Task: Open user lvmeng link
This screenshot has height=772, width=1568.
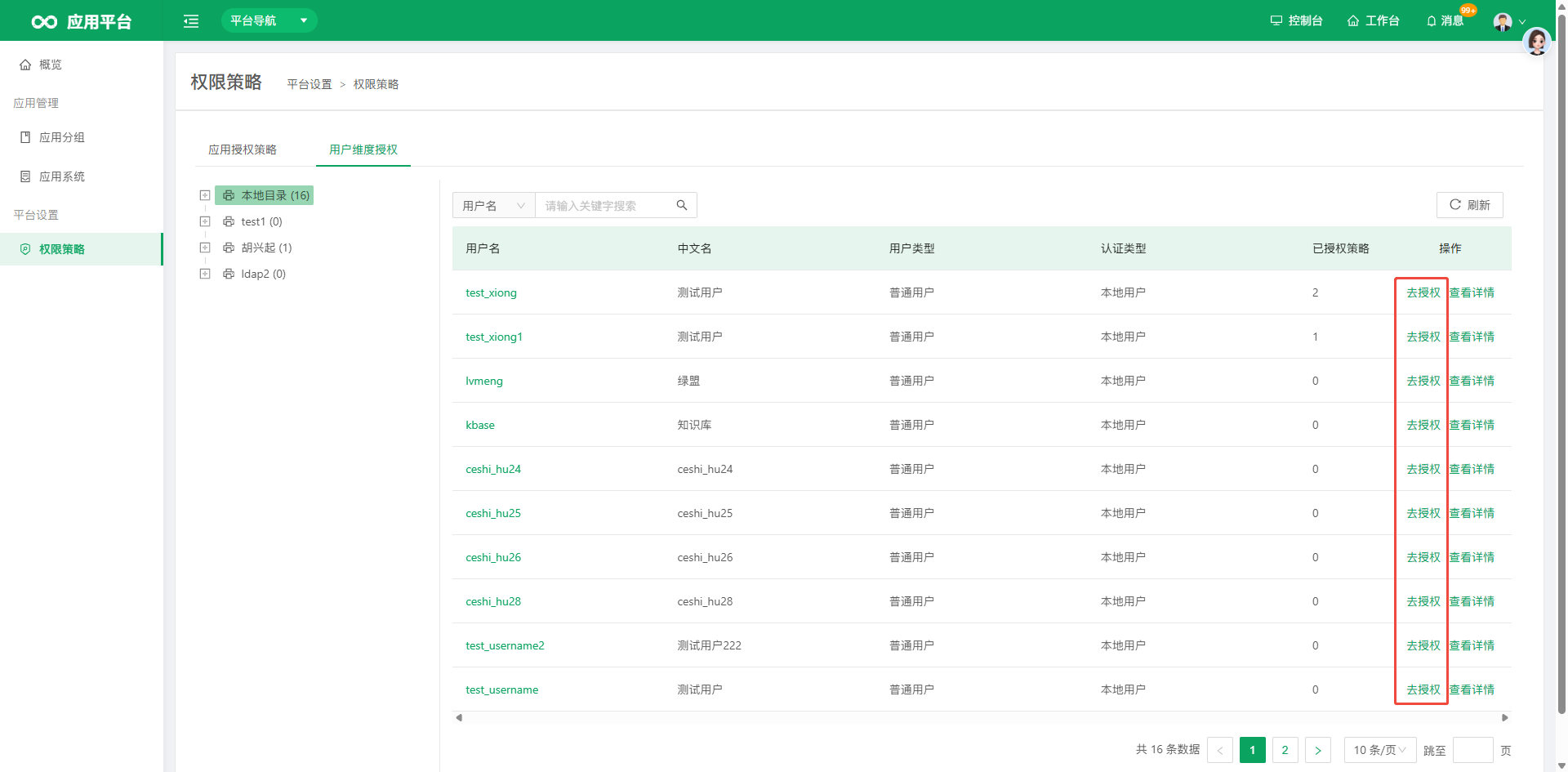Action: point(484,381)
